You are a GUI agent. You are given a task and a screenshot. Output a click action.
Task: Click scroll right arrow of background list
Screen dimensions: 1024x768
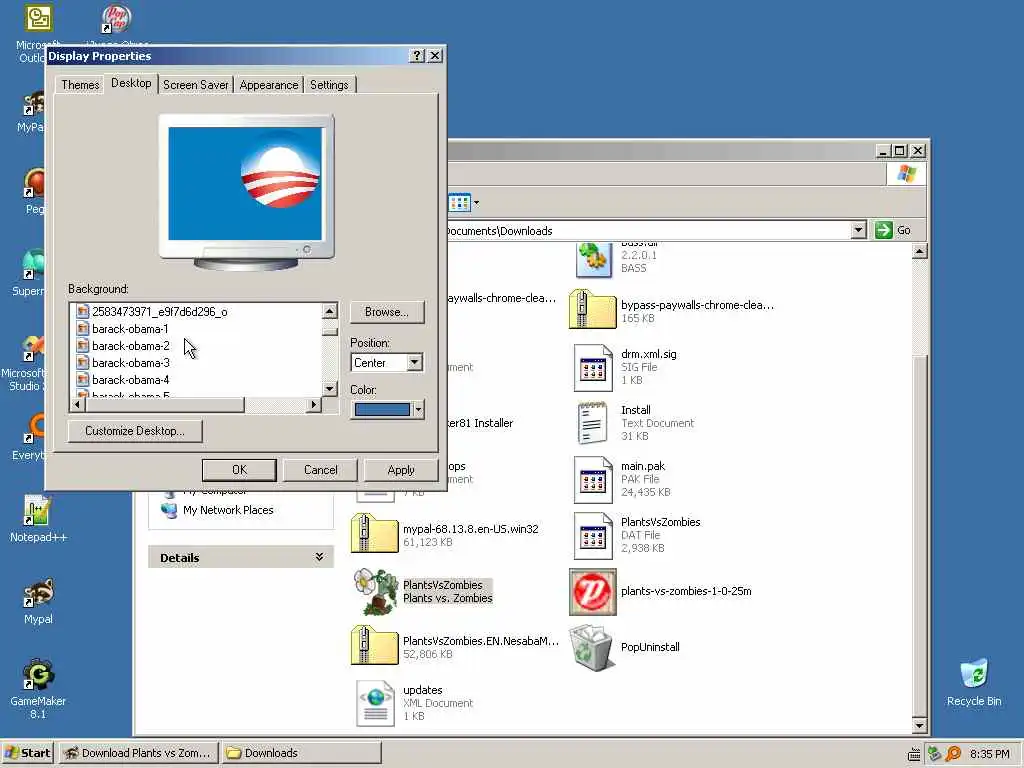[x=314, y=405]
